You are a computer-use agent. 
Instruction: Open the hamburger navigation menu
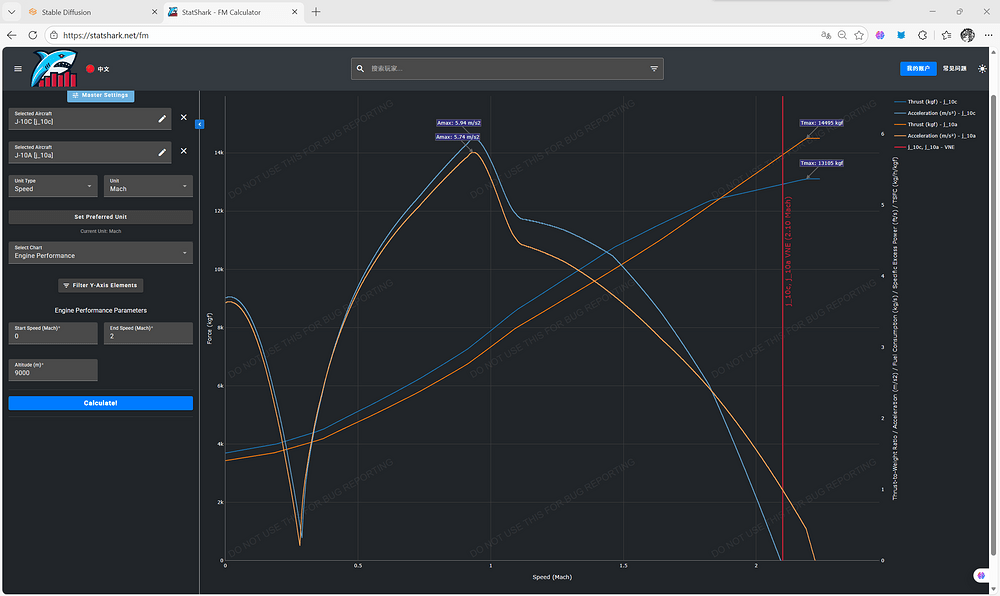pyautogui.click(x=18, y=69)
